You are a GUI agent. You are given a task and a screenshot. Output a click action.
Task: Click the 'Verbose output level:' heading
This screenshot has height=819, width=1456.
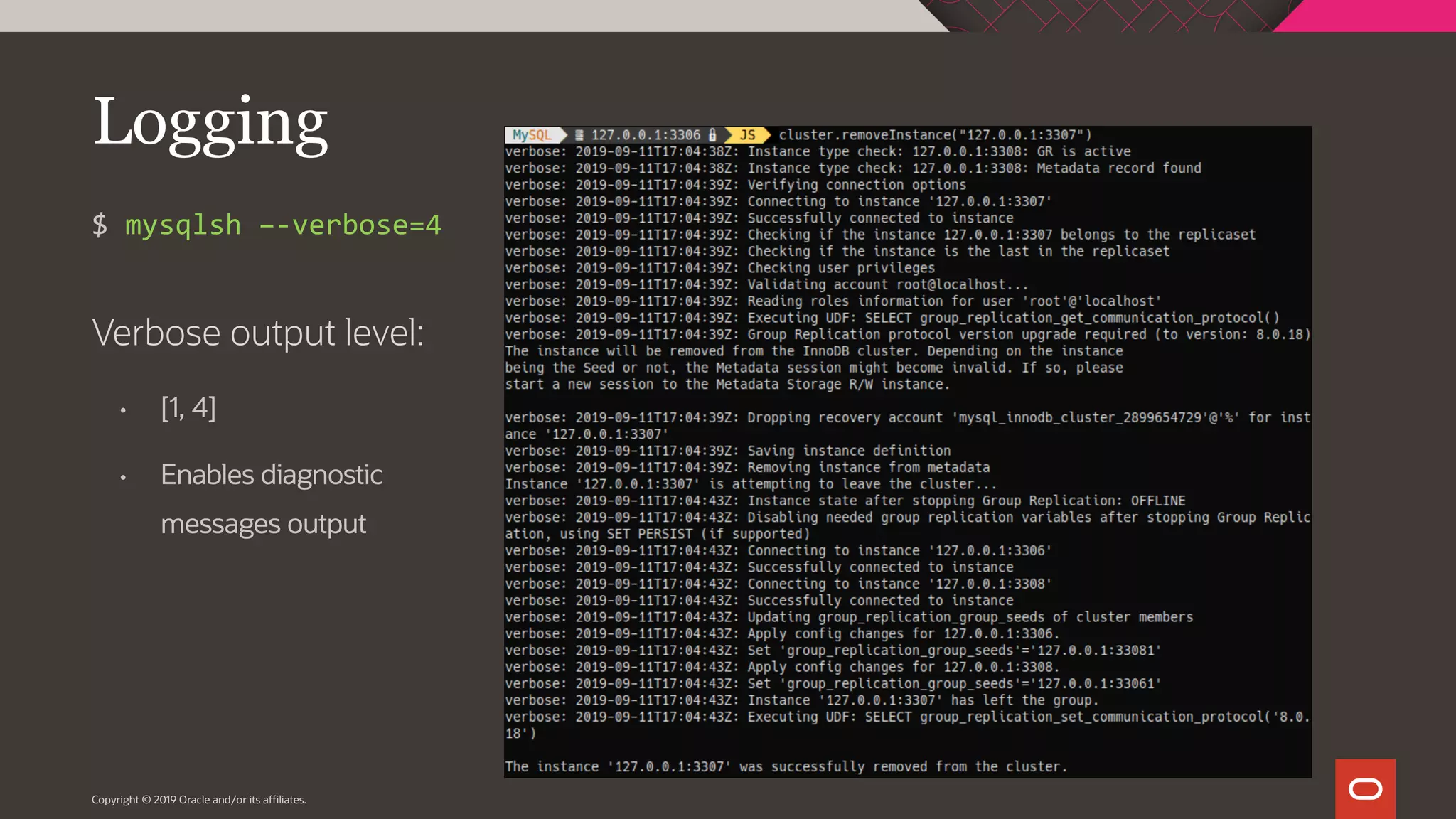tap(258, 332)
